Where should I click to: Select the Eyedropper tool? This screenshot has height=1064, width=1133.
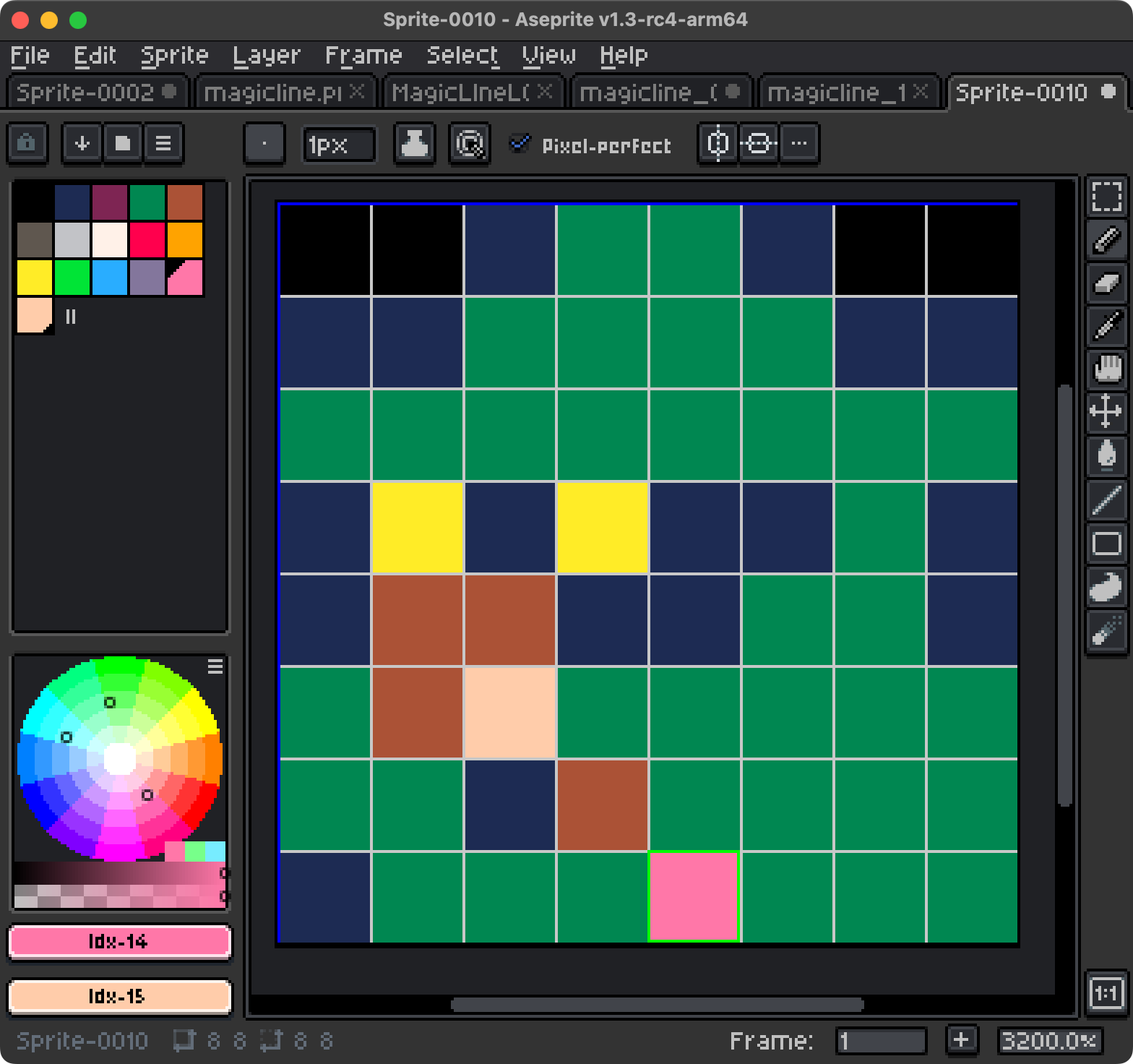[1106, 326]
